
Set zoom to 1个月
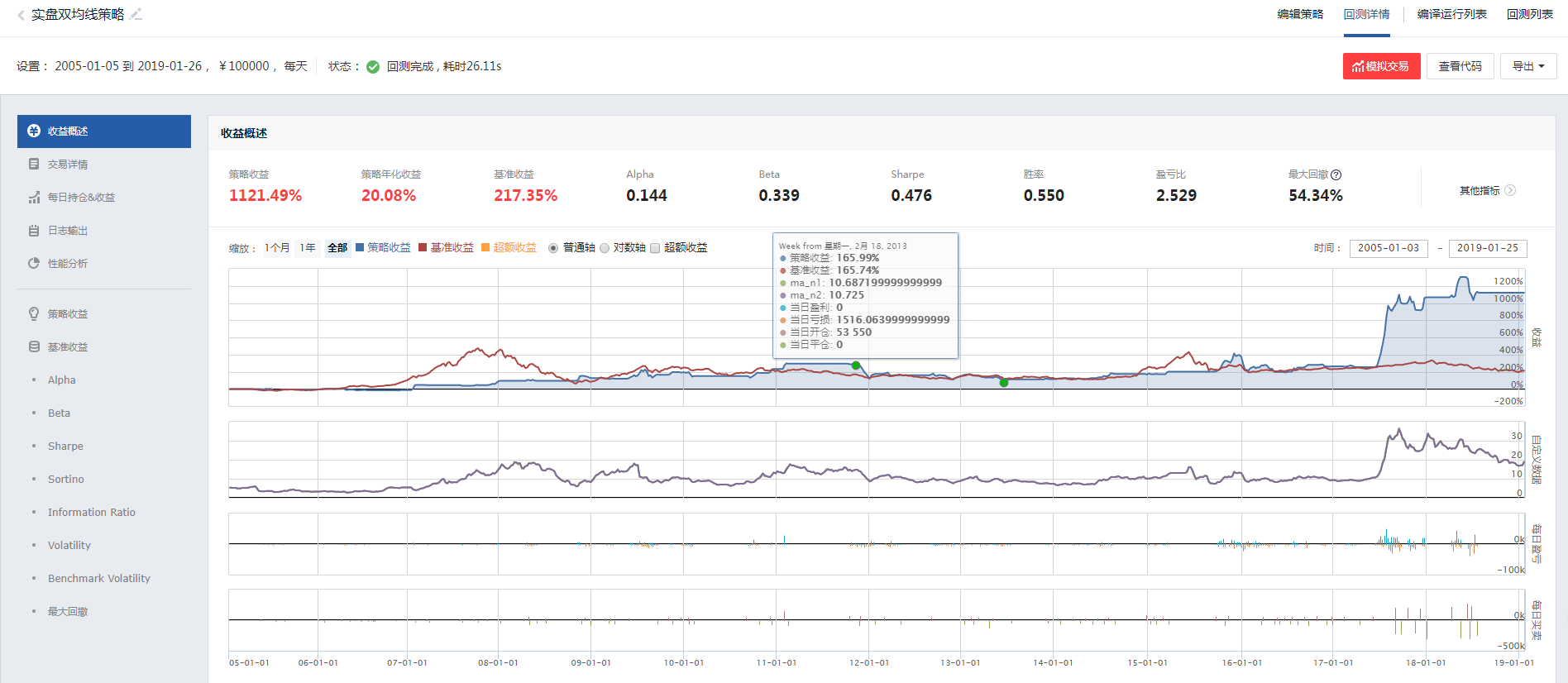[277, 247]
